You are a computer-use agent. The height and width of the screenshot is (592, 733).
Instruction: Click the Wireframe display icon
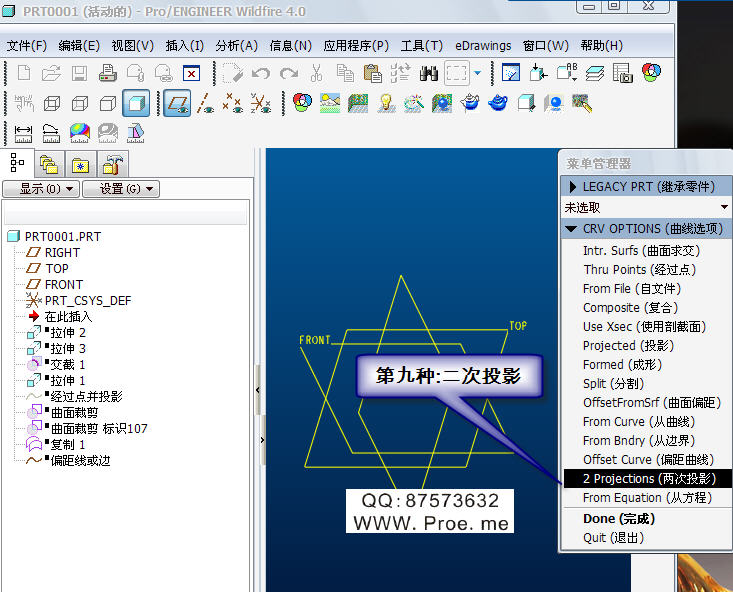coord(52,103)
